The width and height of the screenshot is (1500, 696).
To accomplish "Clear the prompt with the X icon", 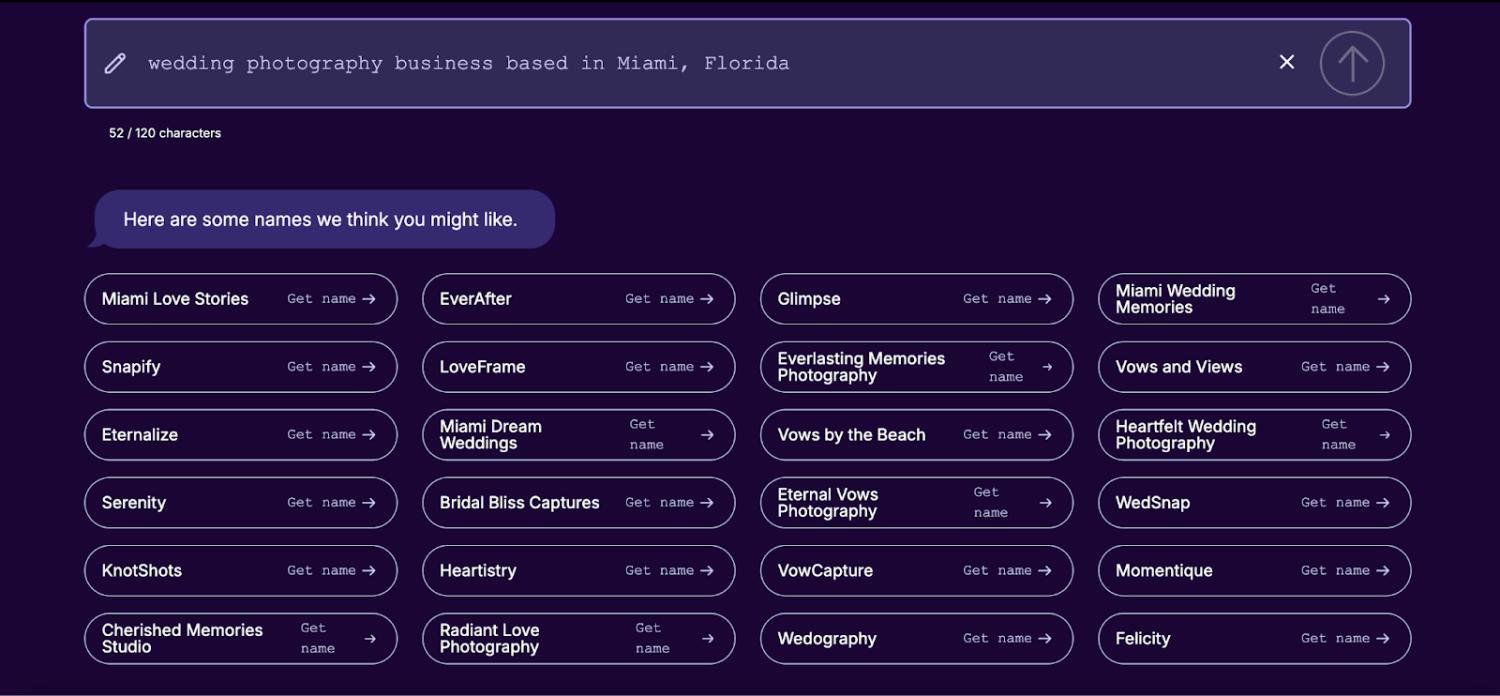I will point(1287,62).
